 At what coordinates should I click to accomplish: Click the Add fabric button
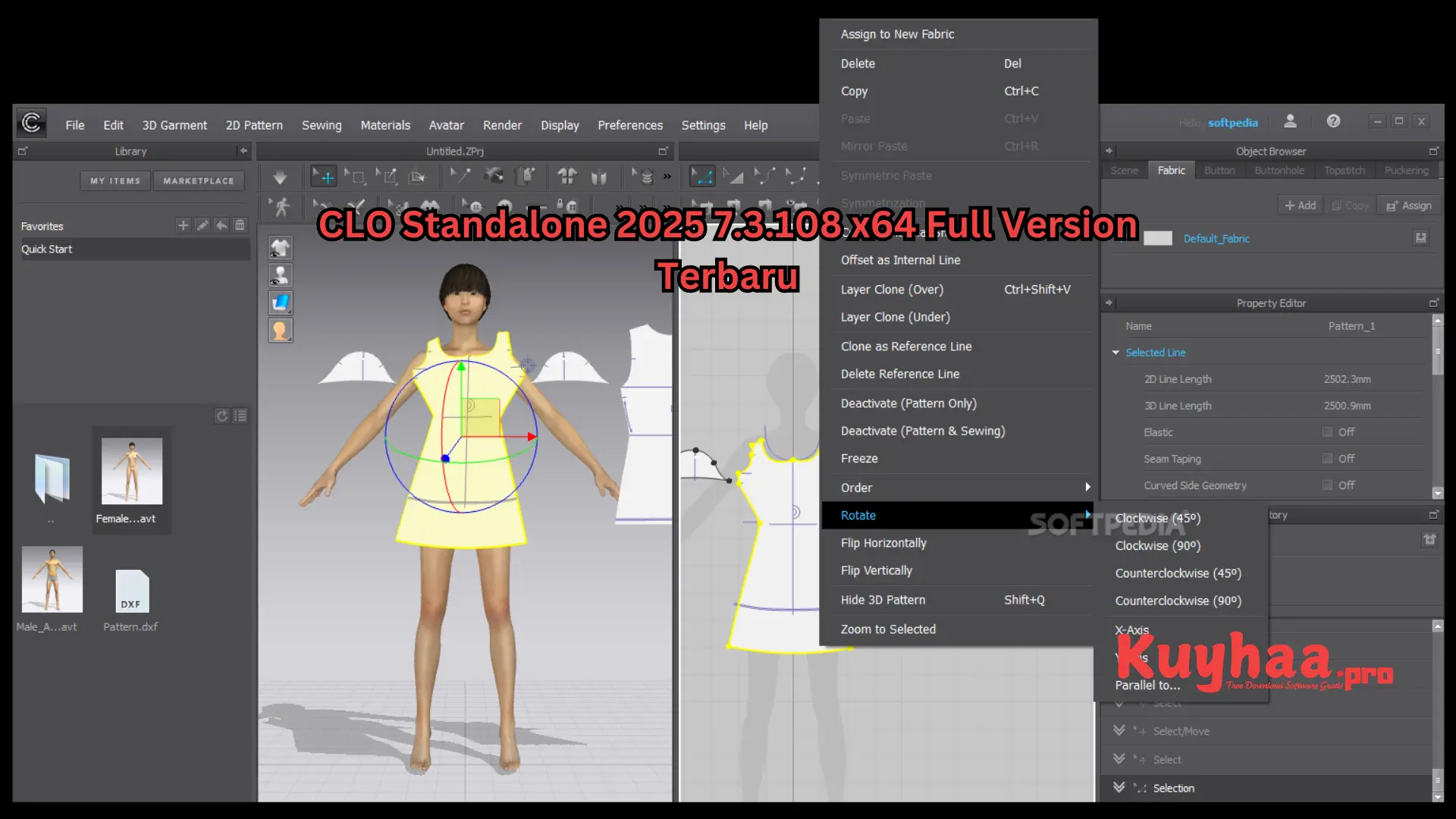1301,206
